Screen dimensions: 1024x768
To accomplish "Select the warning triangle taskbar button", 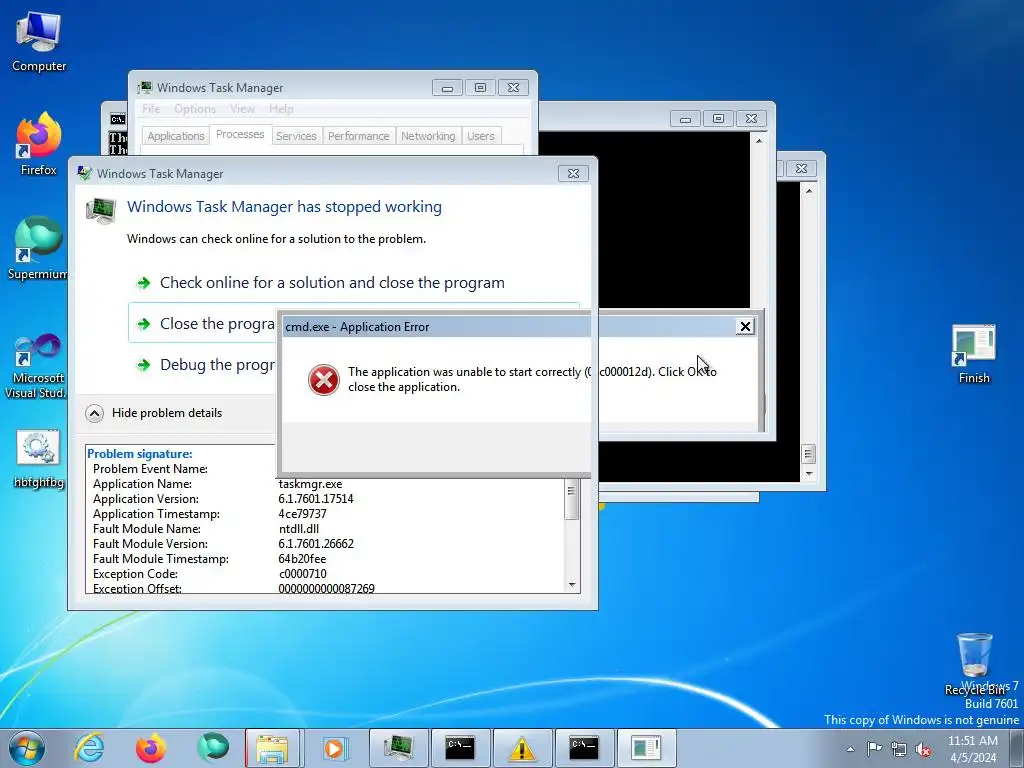I will pyautogui.click(x=522, y=748).
